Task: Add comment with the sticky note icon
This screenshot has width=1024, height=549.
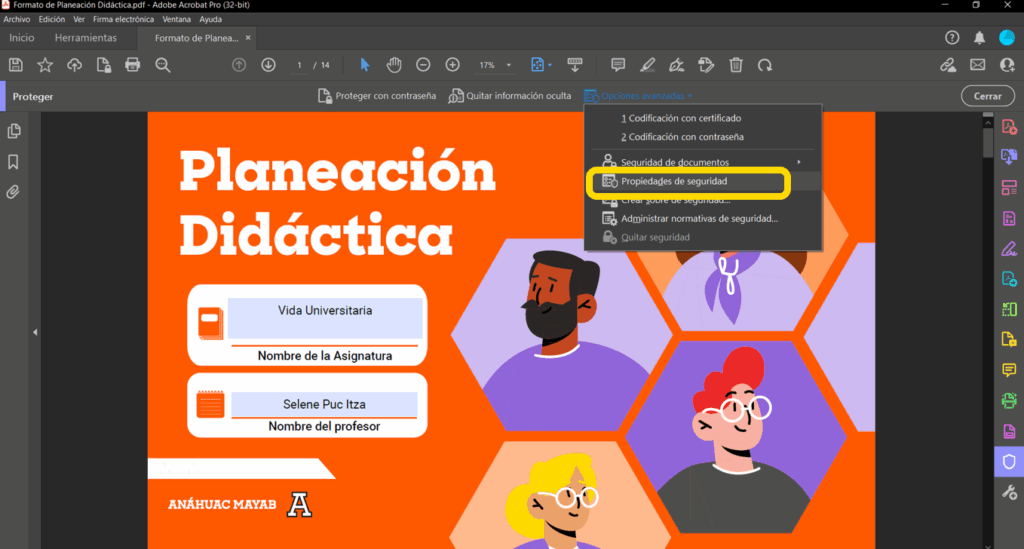Action: click(618, 65)
